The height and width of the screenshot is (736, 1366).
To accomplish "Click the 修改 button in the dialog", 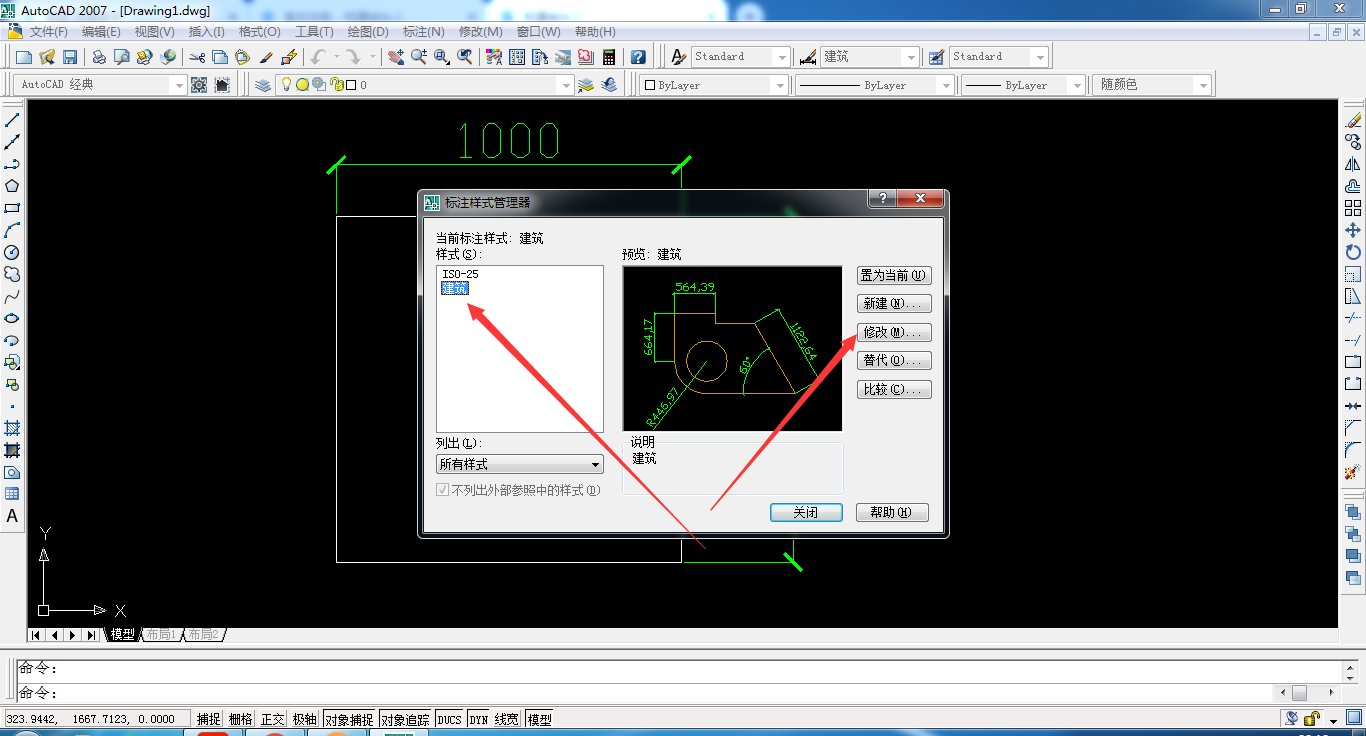I will click(893, 332).
